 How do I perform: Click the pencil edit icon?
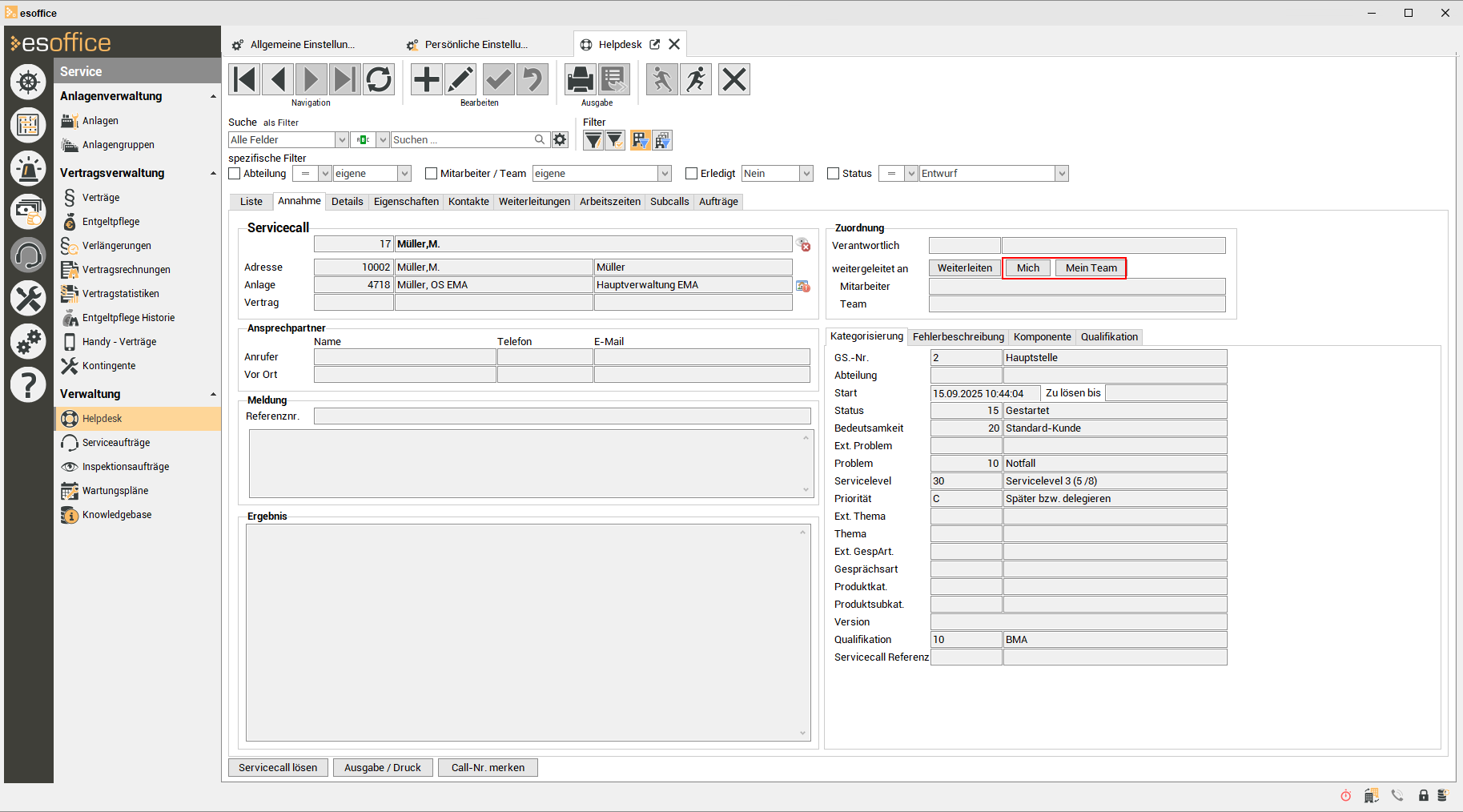460,79
